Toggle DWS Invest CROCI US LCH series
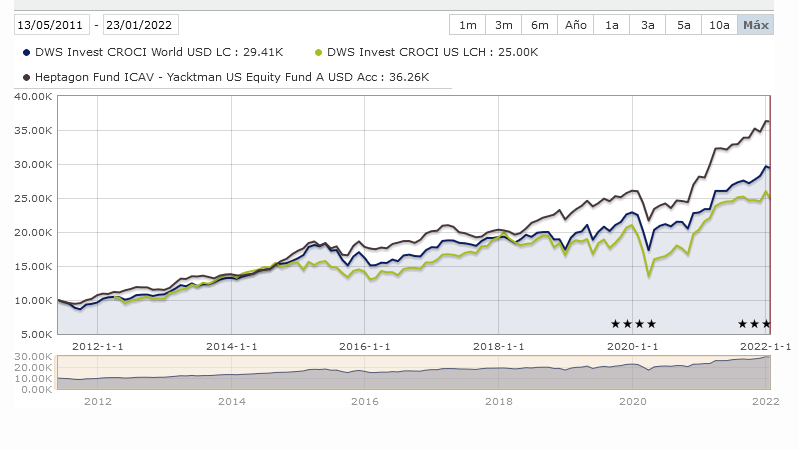The height and width of the screenshot is (450, 799). click(x=433, y=52)
